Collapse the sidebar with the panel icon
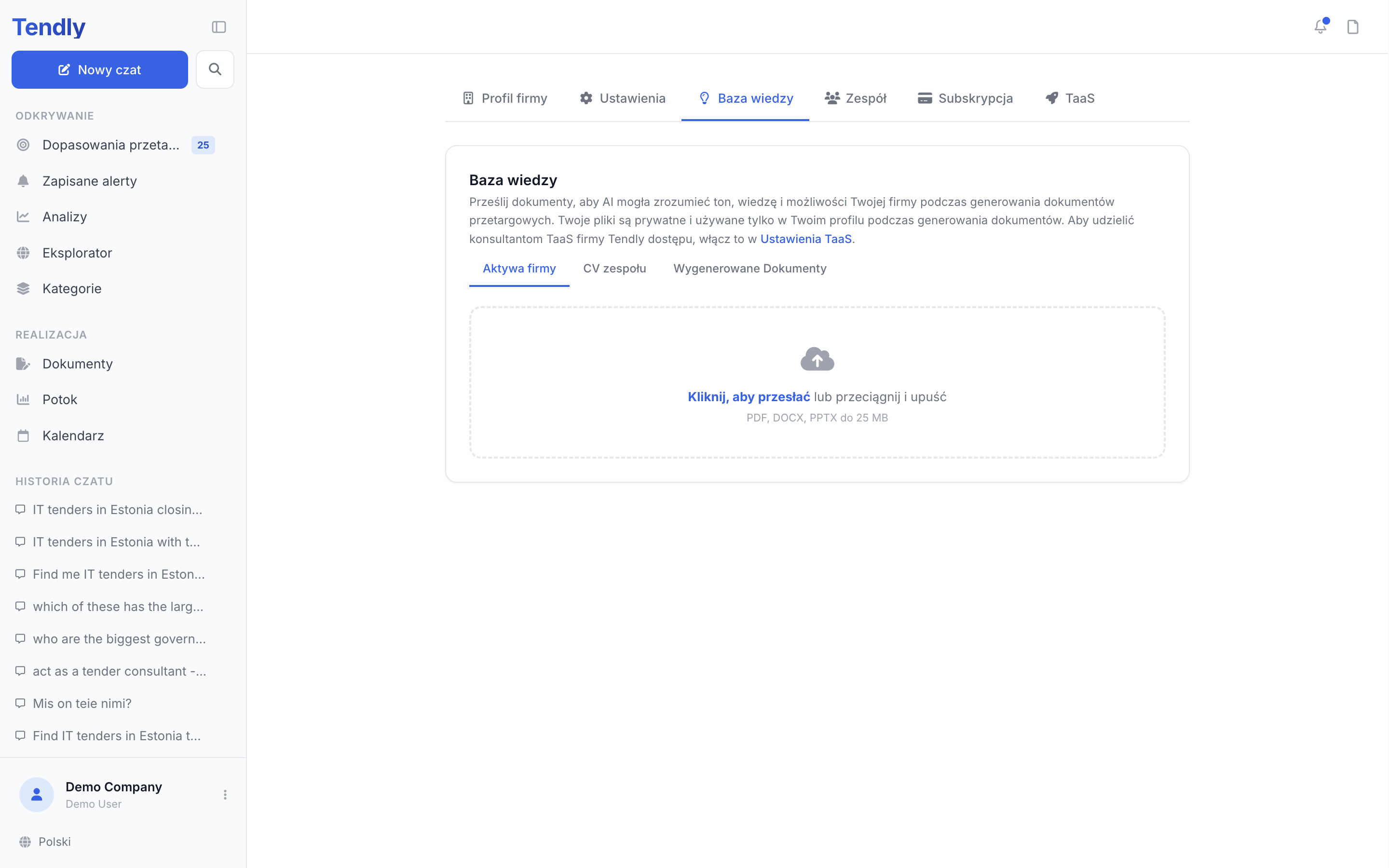This screenshot has width=1389, height=868. pyautogui.click(x=218, y=27)
